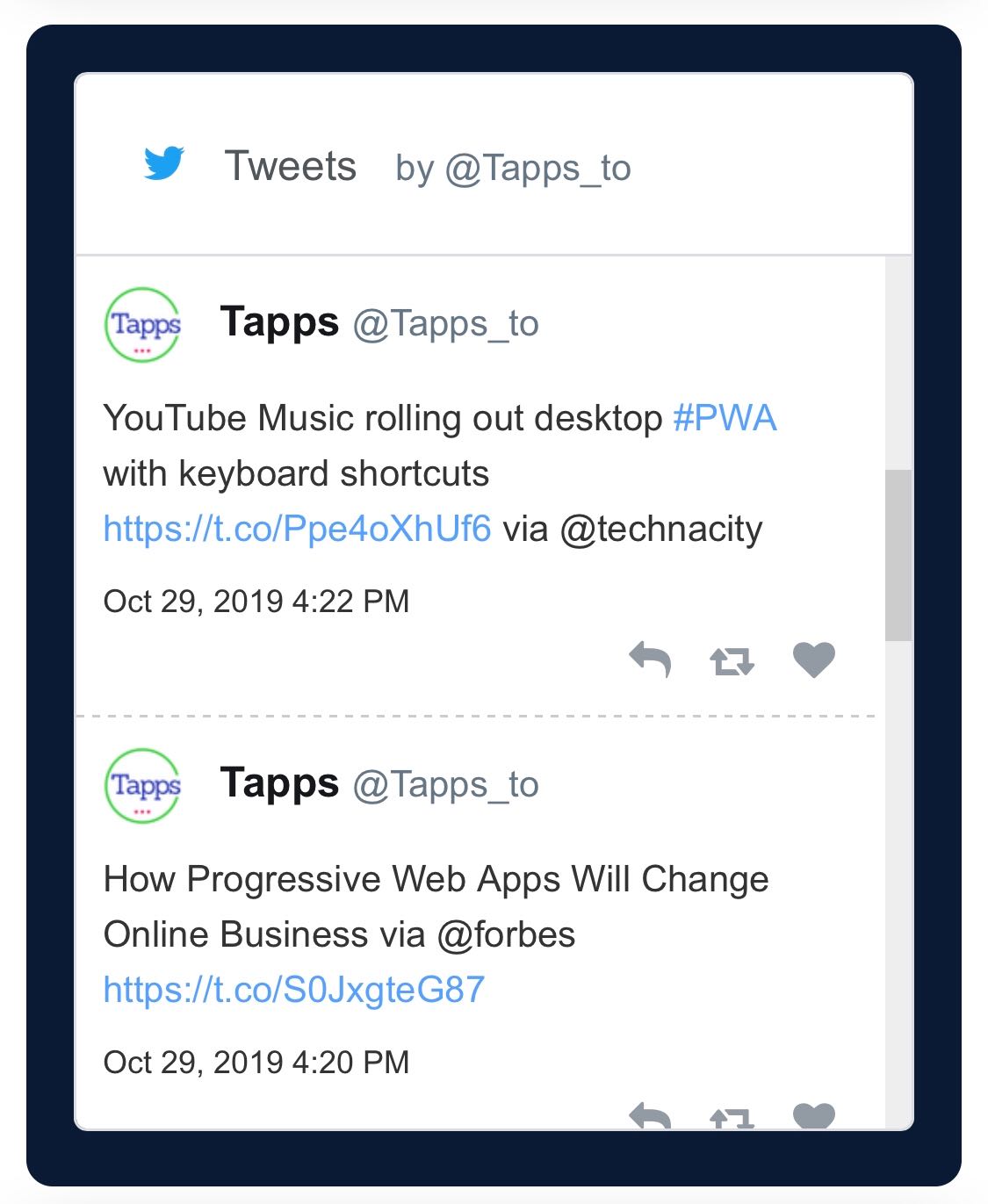The height and width of the screenshot is (1204, 988).
Task: Open Tapps avatar on first tweet
Action: pos(143,325)
